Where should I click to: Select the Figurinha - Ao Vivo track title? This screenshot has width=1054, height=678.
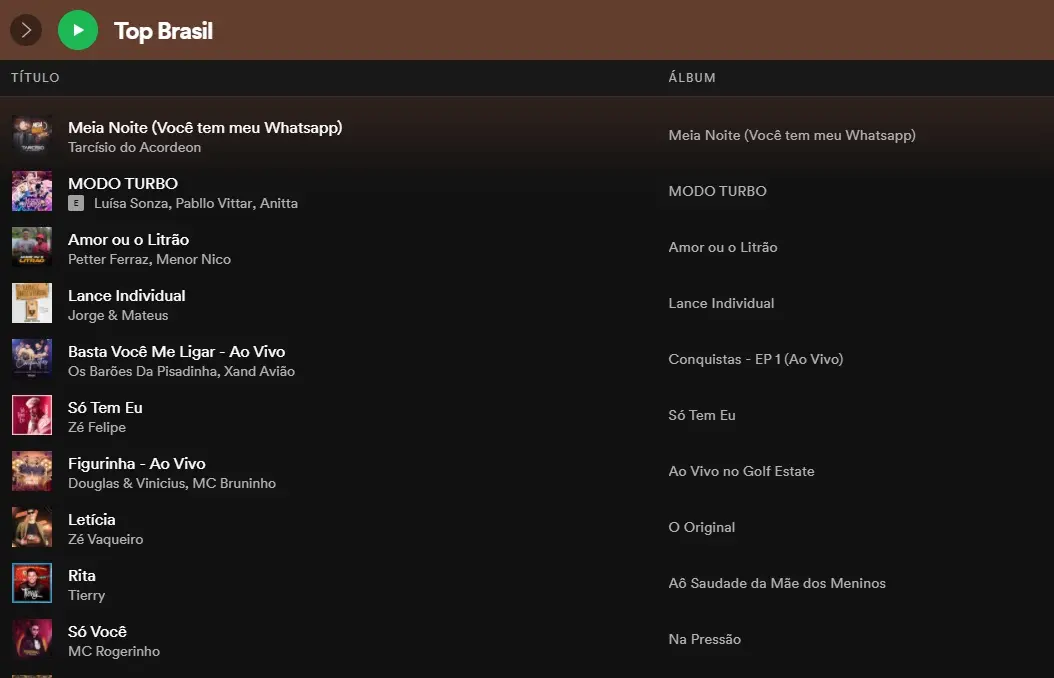point(136,463)
